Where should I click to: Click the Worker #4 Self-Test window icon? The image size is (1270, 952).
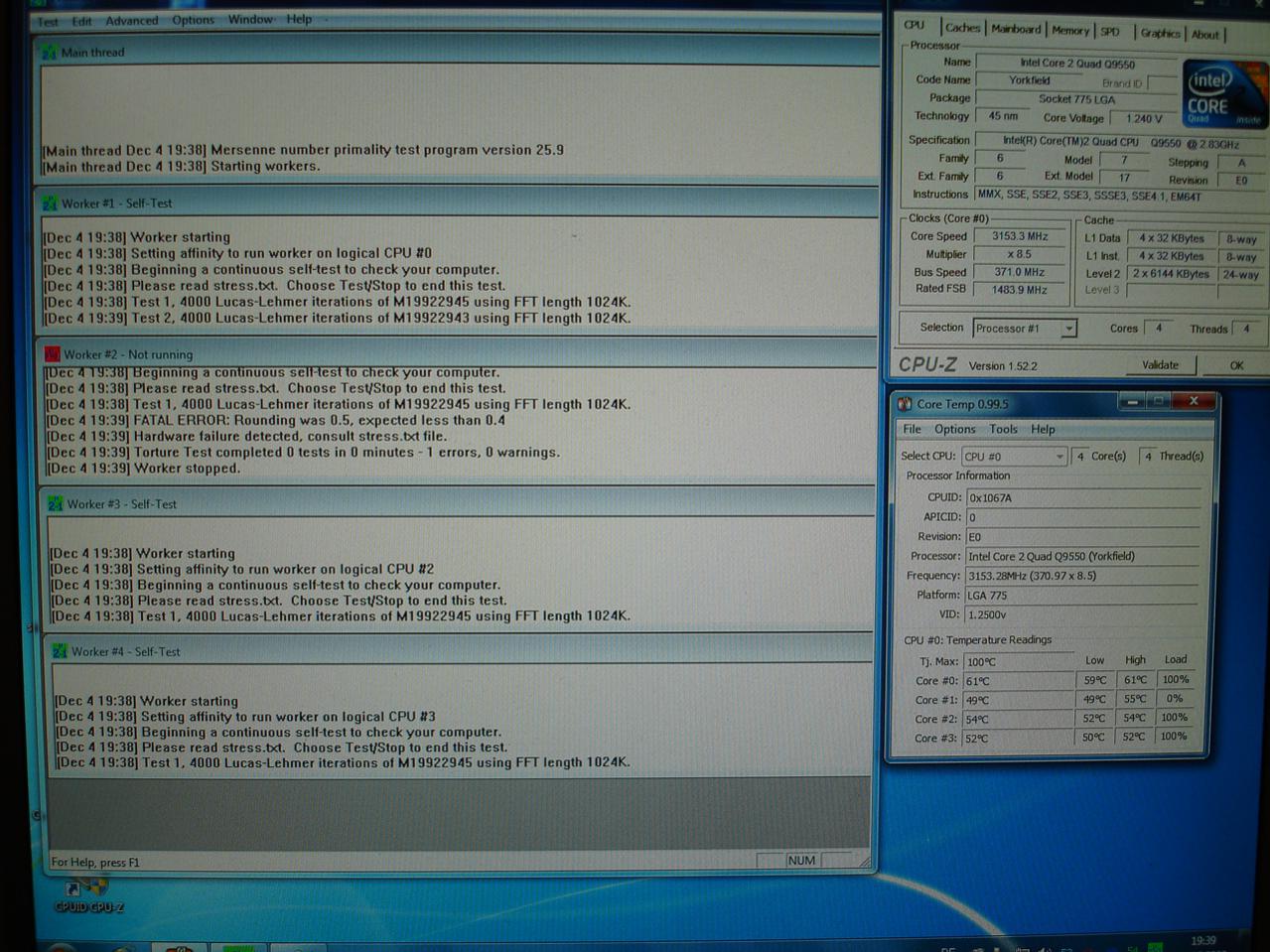[x=60, y=652]
